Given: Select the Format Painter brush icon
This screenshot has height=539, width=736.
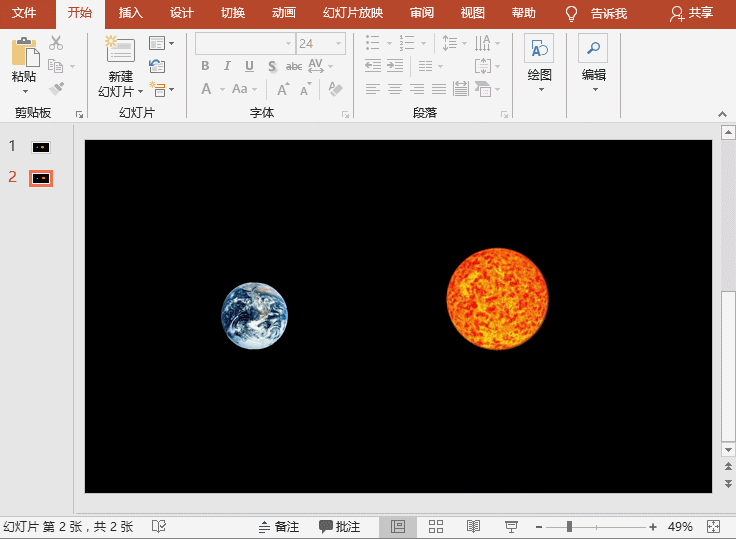Looking at the screenshot, I should 56,88.
